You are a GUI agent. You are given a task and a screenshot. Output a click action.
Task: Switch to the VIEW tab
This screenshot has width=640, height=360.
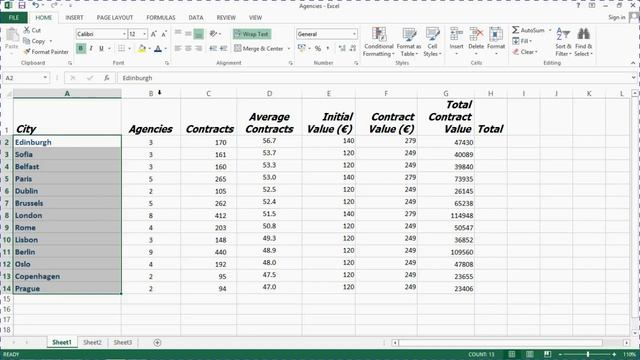point(256,18)
